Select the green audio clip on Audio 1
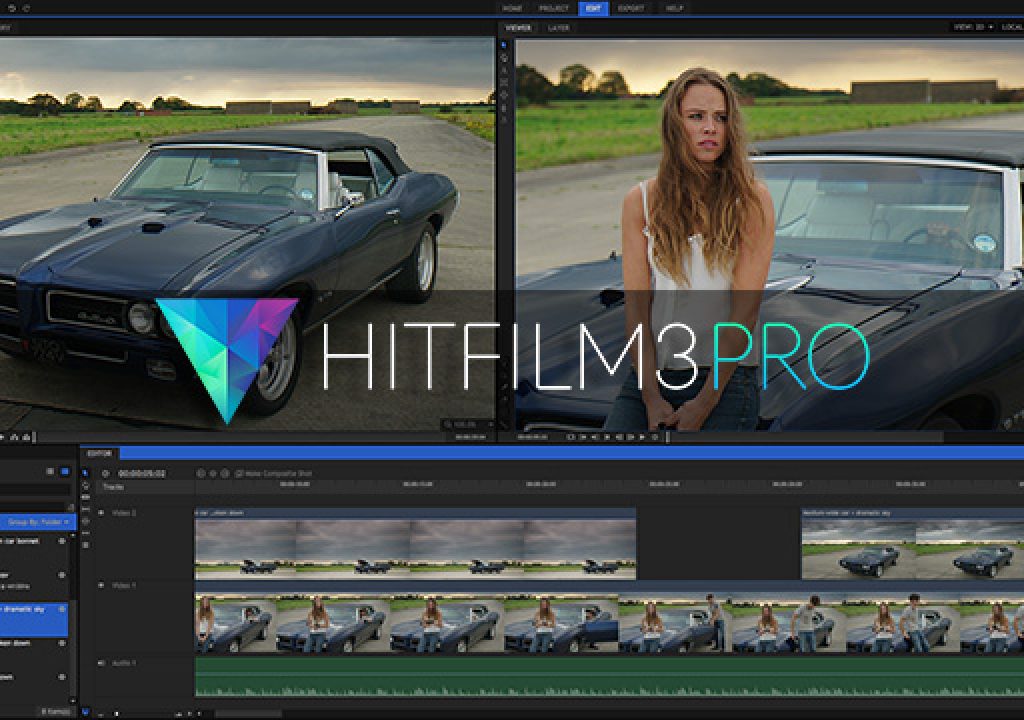This screenshot has height=720, width=1024. (609, 676)
